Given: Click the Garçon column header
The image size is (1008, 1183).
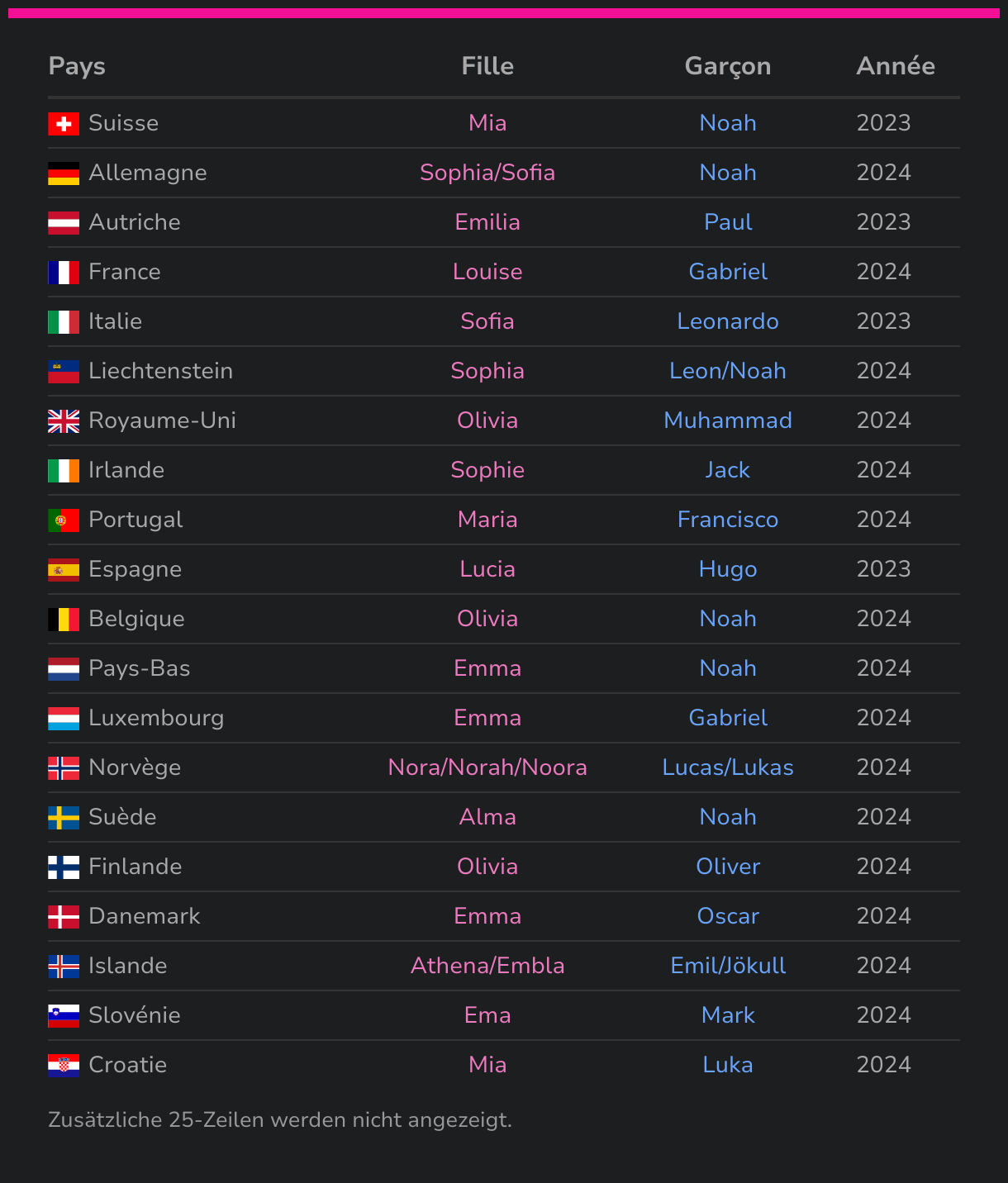Looking at the screenshot, I should click(x=728, y=66).
